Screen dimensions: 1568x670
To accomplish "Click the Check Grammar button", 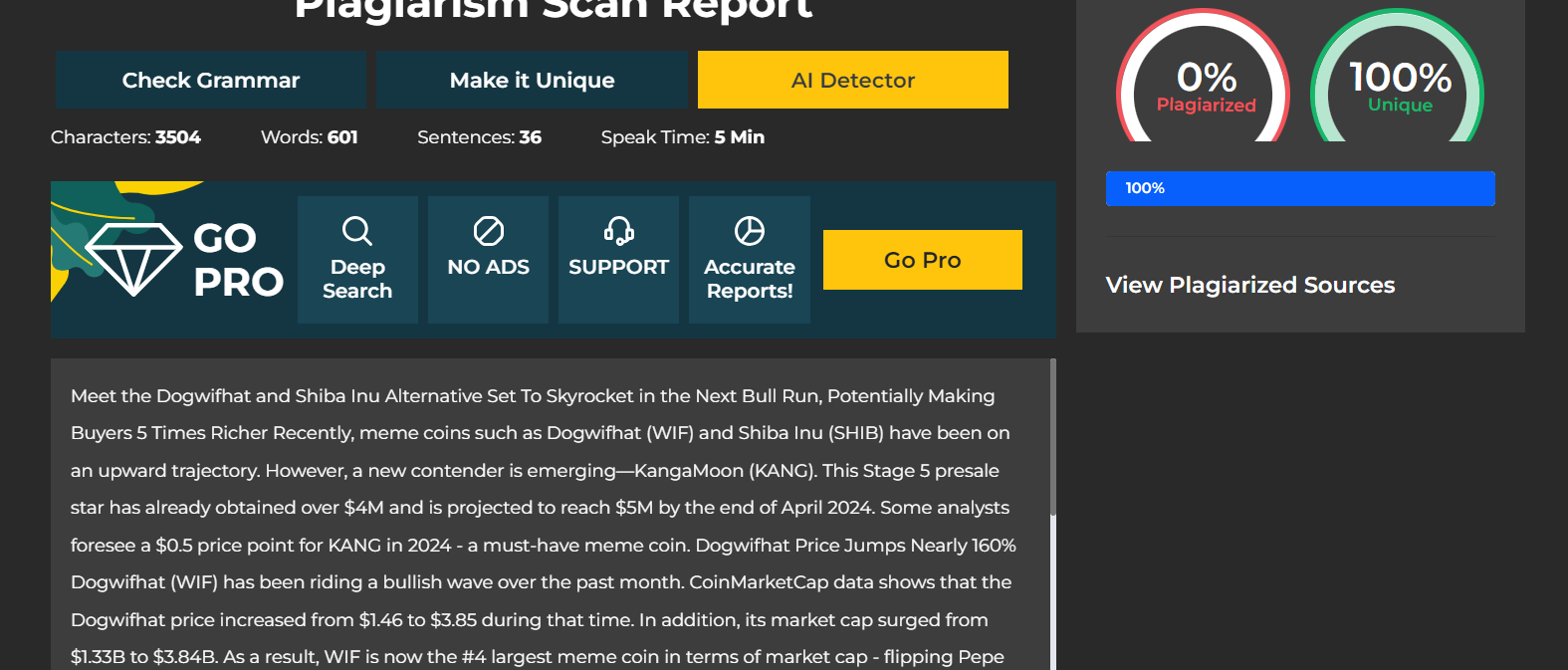I will tap(211, 80).
